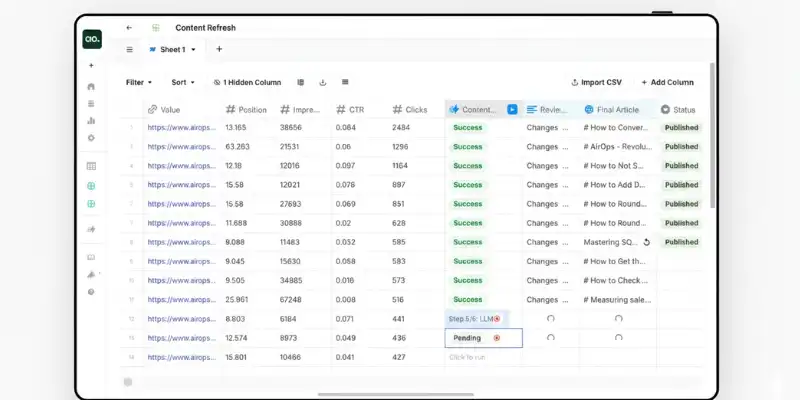Click the CTR value 0.097
The width and height of the screenshot is (800, 400).
[345, 166]
